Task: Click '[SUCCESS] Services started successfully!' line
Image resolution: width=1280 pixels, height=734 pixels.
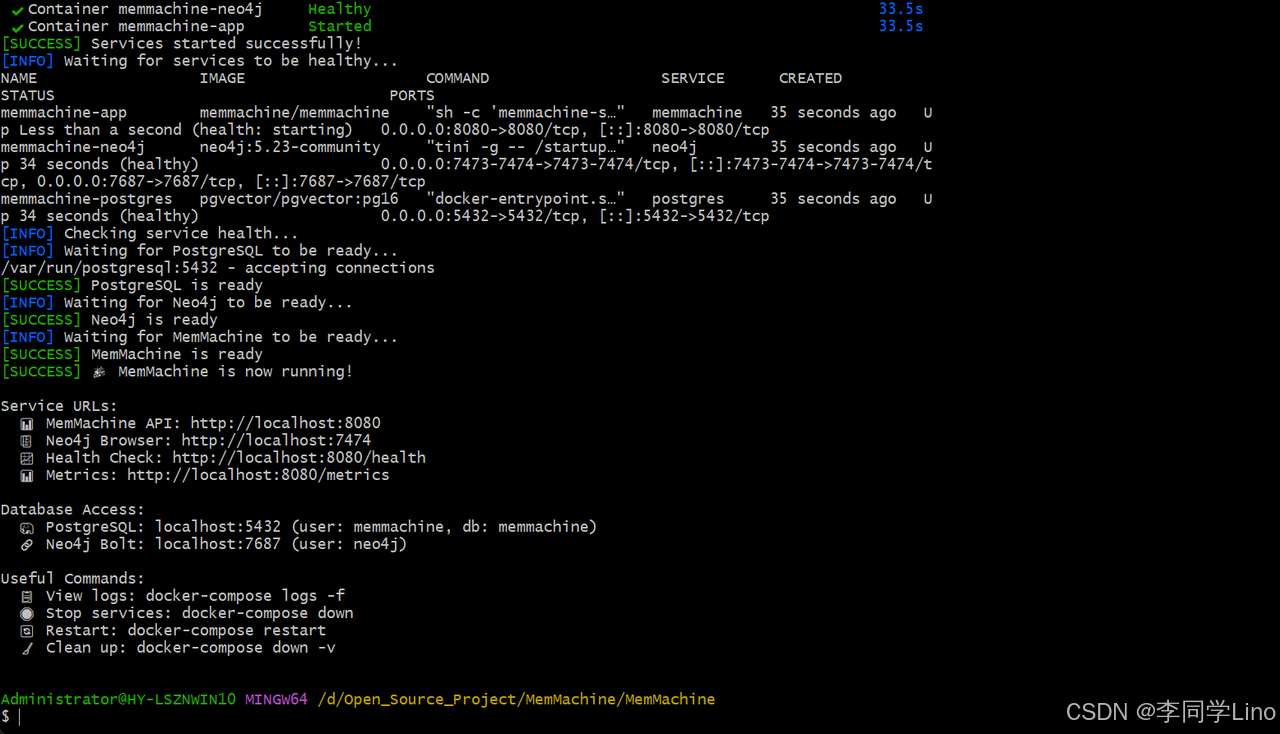Action: tap(182, 43)
